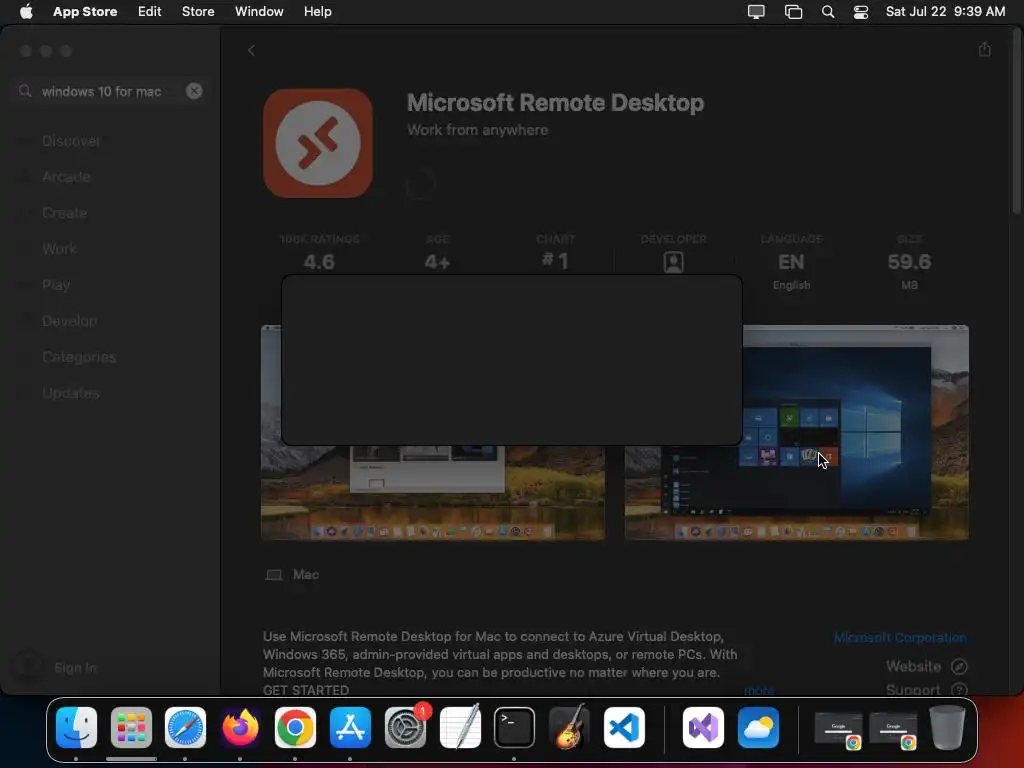This screenshot has width=1024, height=768.
Task: Click the loading progress spinner under title
Action: pos(421,184)
